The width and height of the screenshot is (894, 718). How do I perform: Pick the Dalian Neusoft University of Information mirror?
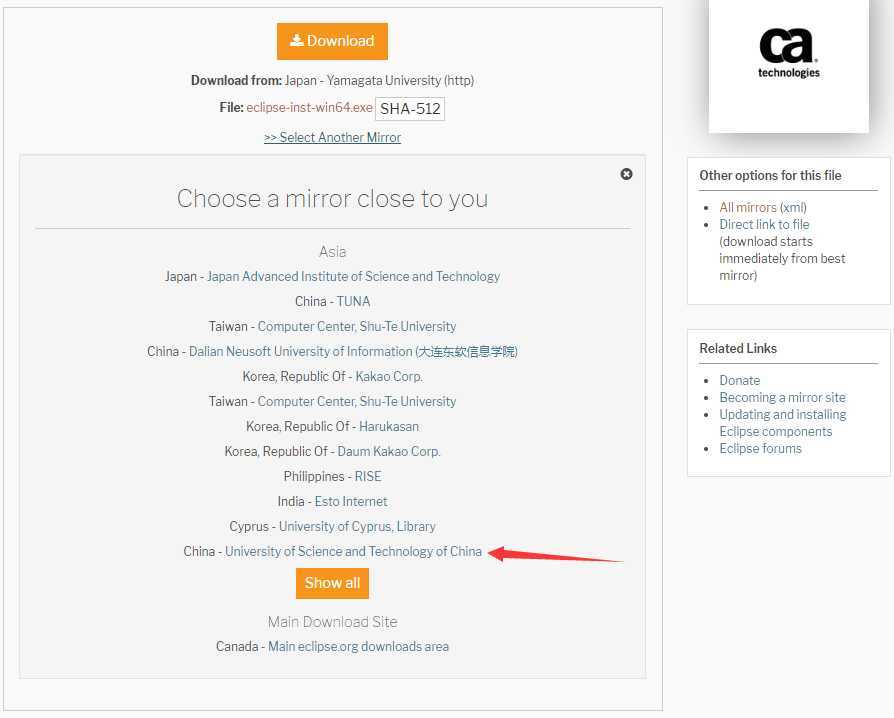(353, 351)
